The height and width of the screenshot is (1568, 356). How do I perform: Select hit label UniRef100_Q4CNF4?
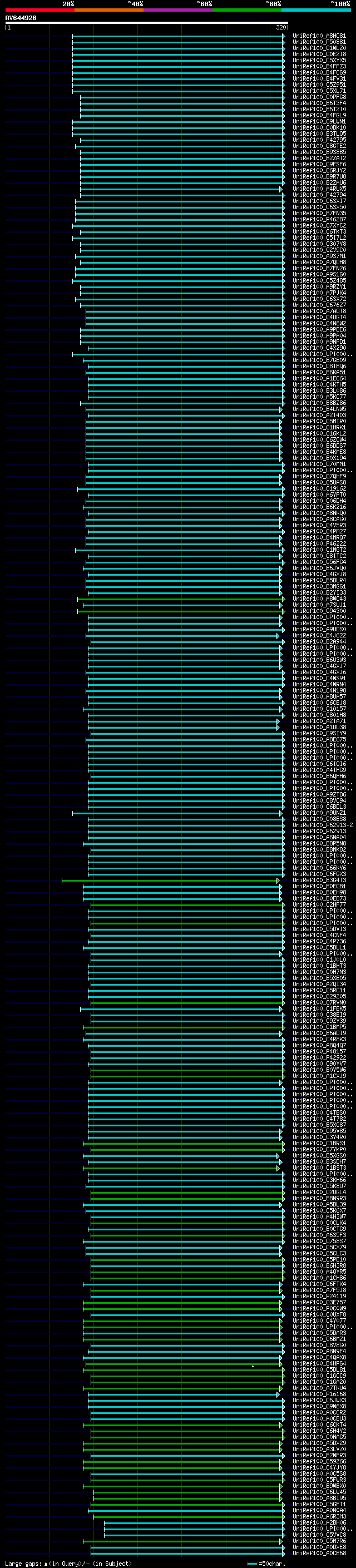pos(319,935)
